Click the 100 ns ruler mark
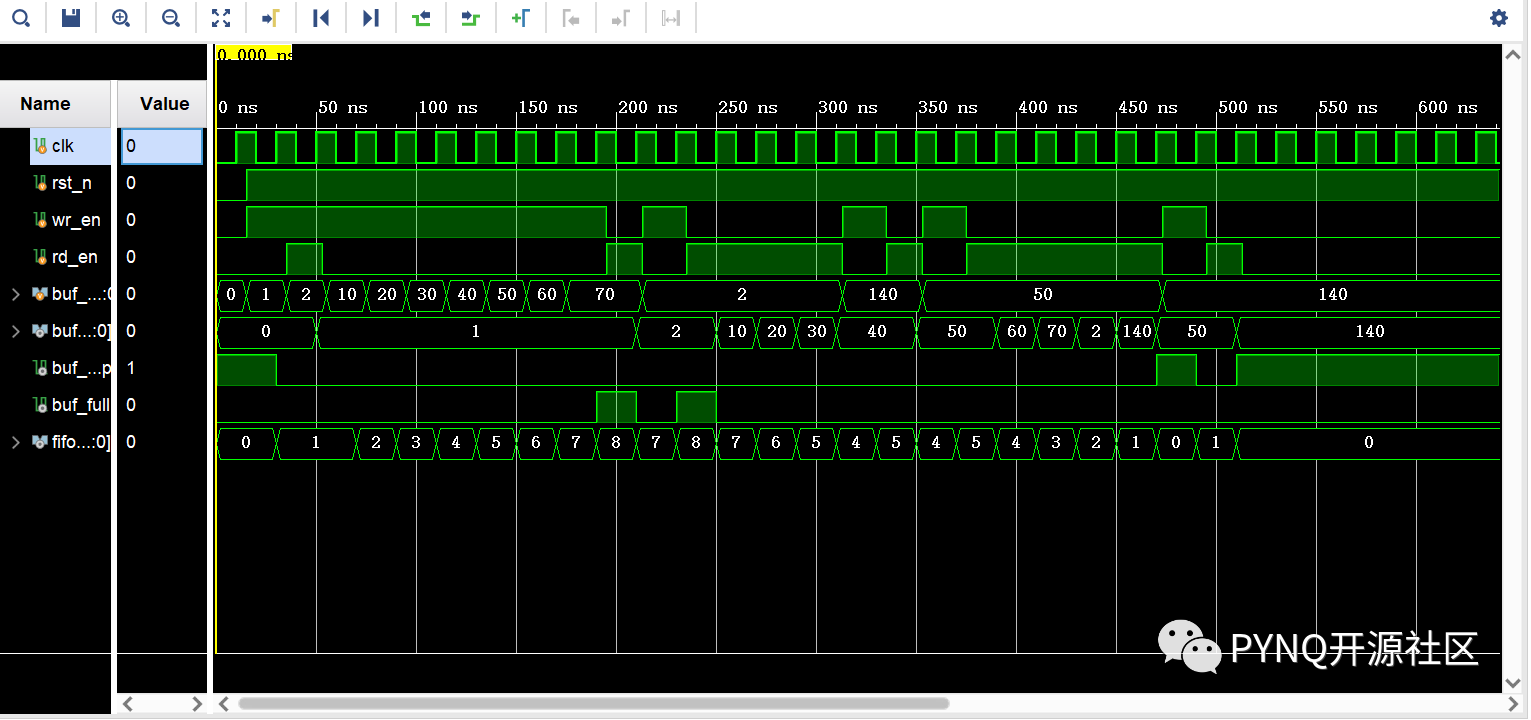1531x720 pixels. click(x=448, y=107)
